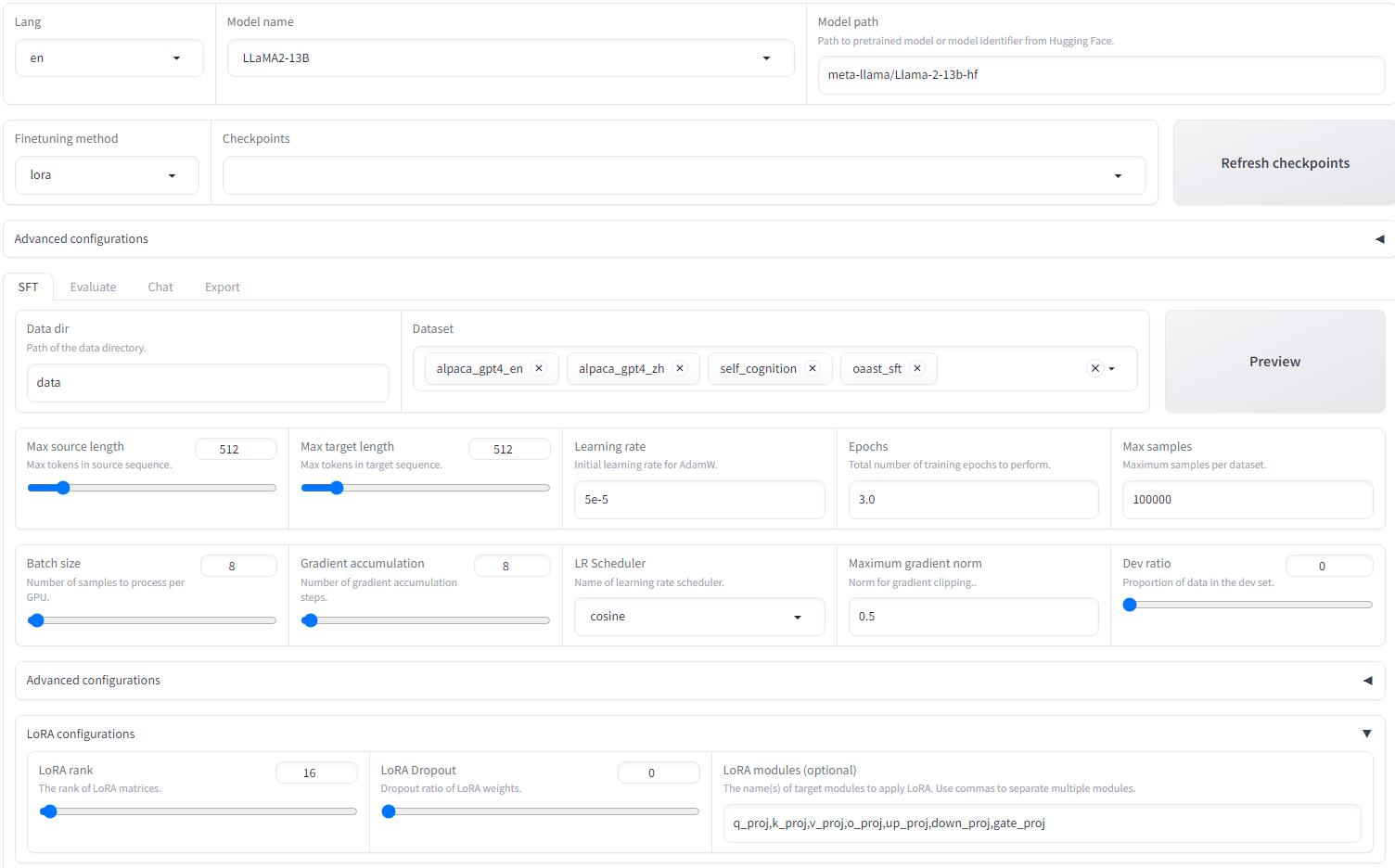Remove self_cognition dataset tag
This screenshot has height=868, width=1395.
click(813, 368)
